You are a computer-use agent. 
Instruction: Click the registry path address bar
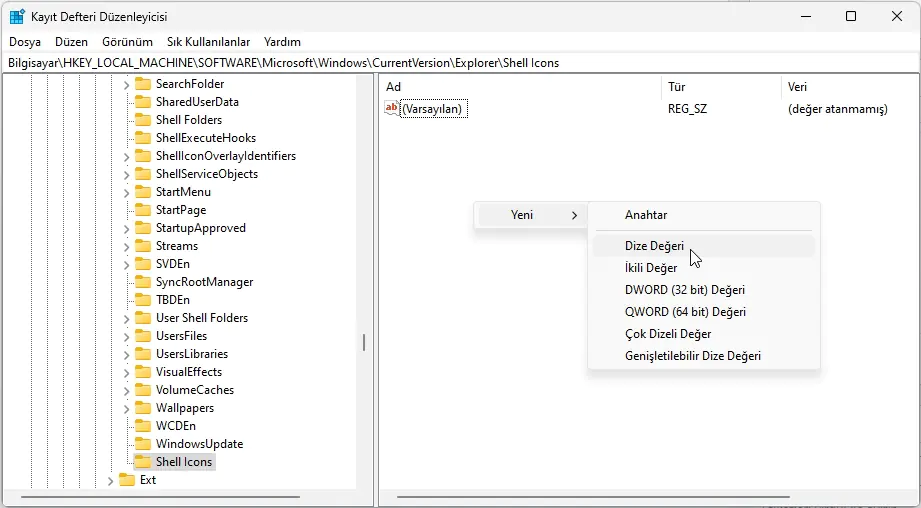coord(460,63)
